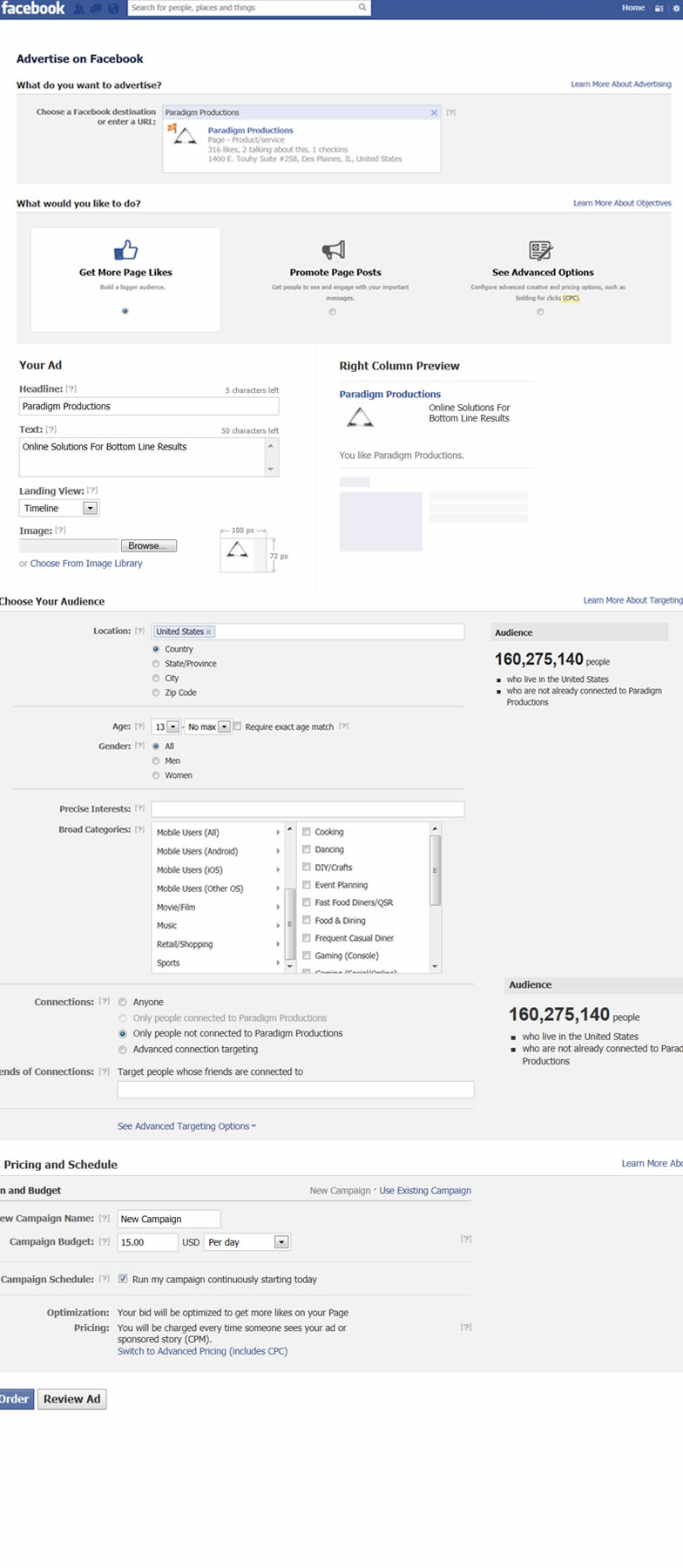Expand See Advanced Targeting Options

tap(186, 1126)
